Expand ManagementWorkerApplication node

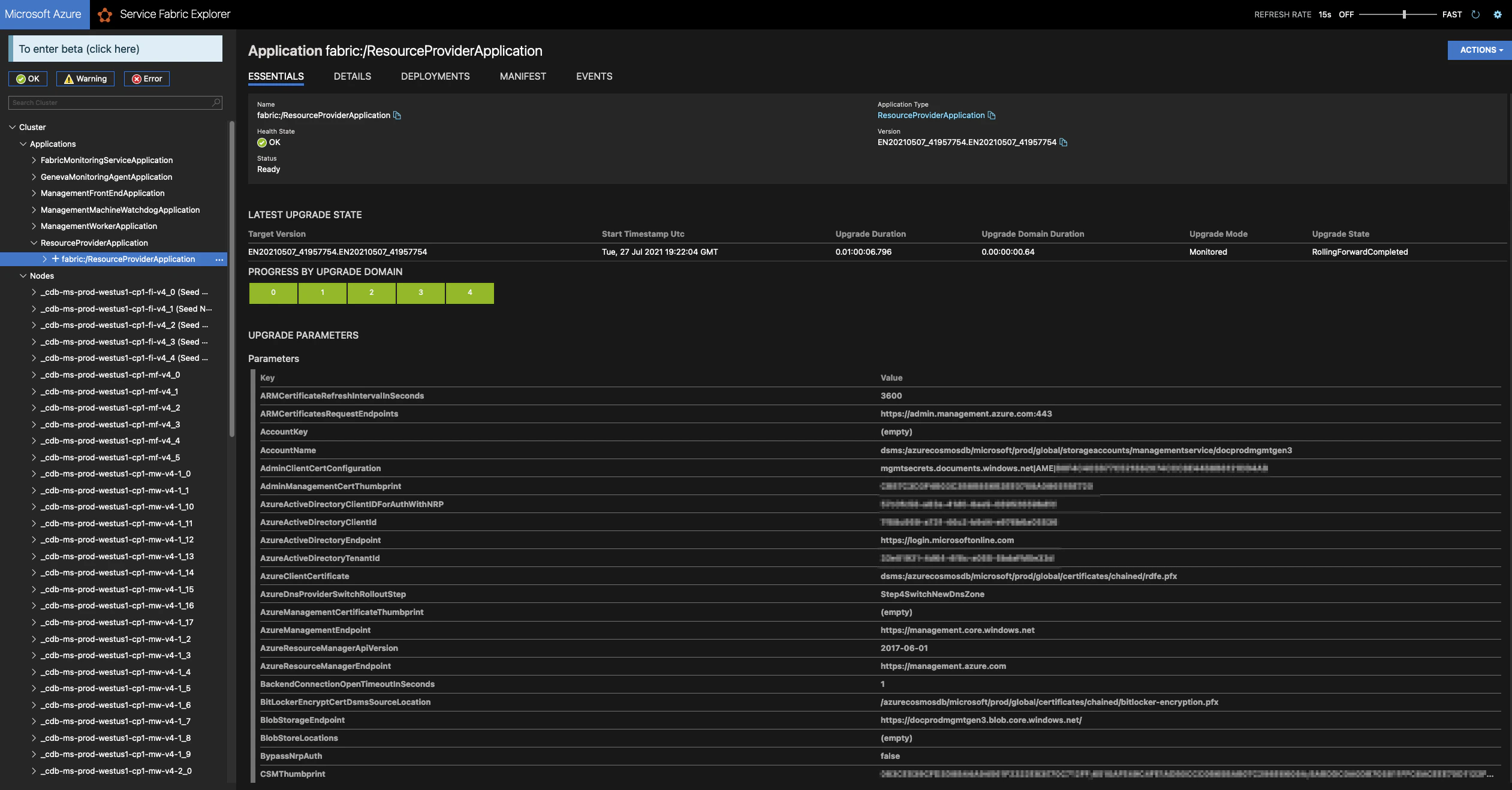point(34,226)
